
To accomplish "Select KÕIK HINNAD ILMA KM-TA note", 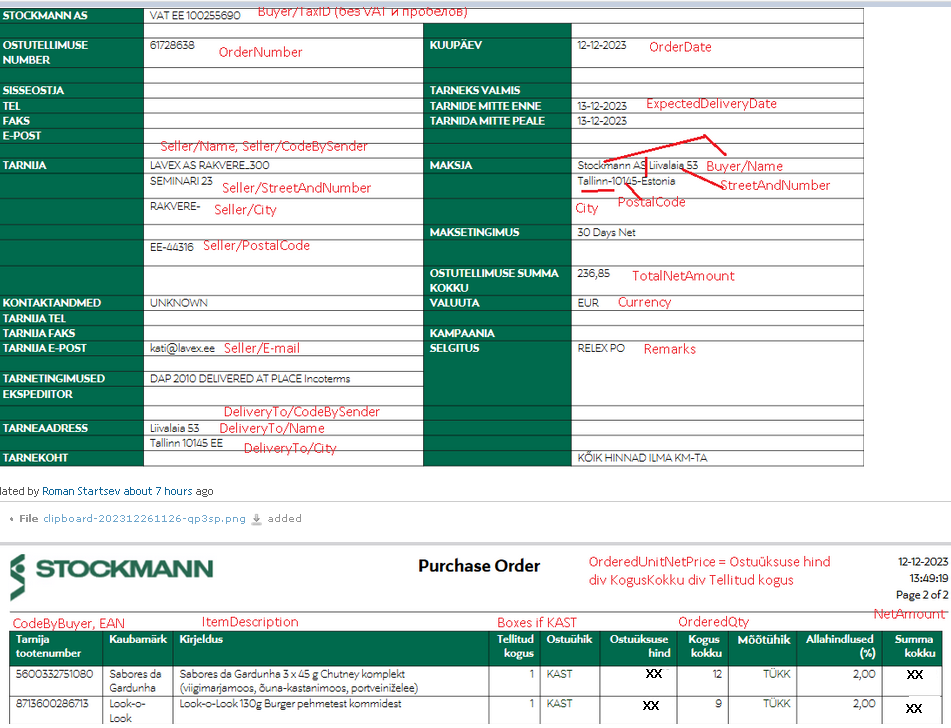I will tap(642, 458).
